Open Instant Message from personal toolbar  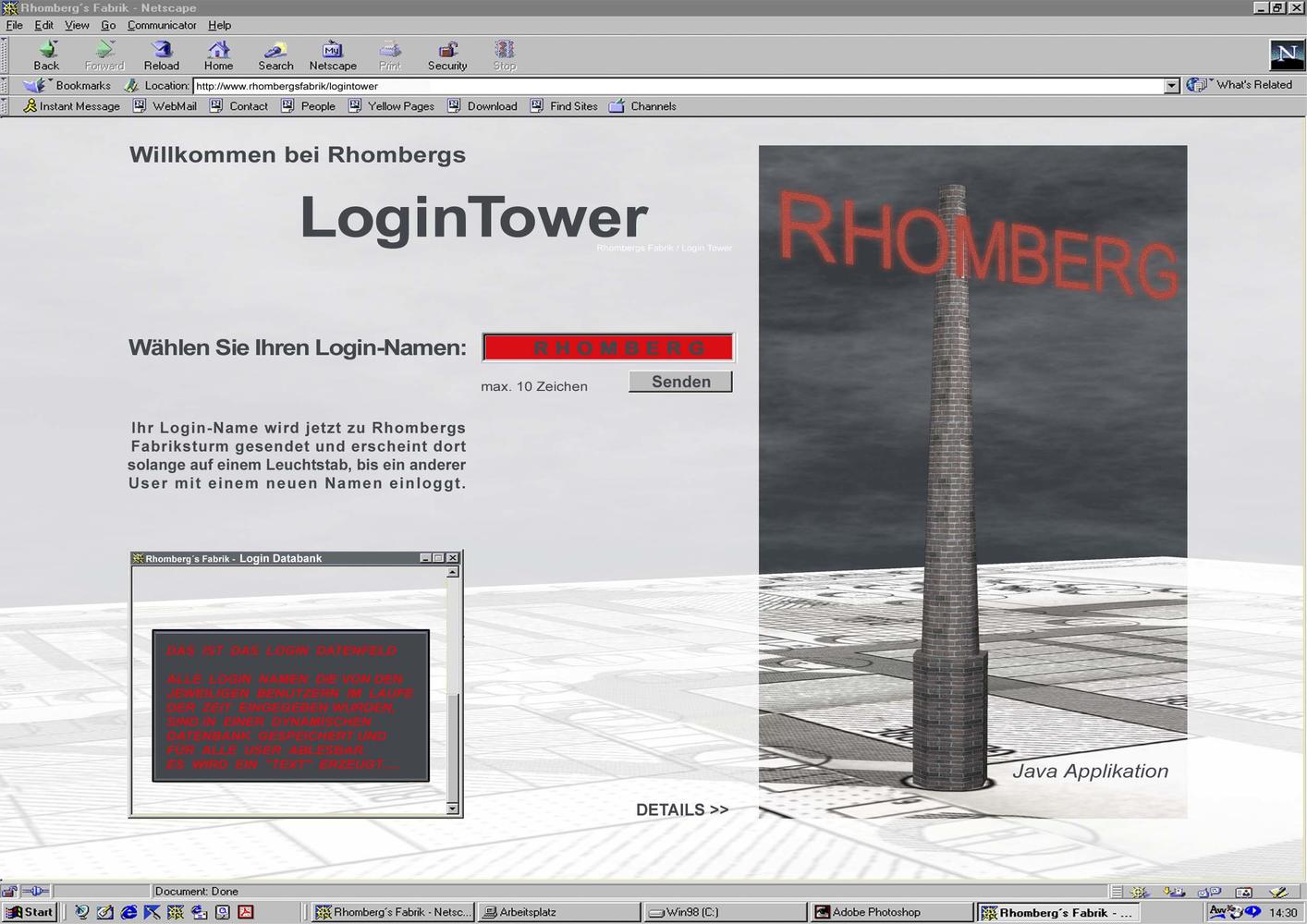point(71,106)
